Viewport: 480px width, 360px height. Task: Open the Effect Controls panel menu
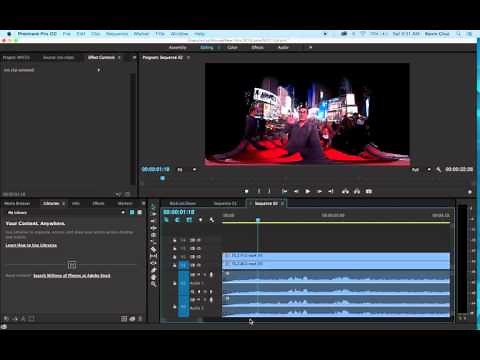(x=119, y=58)
